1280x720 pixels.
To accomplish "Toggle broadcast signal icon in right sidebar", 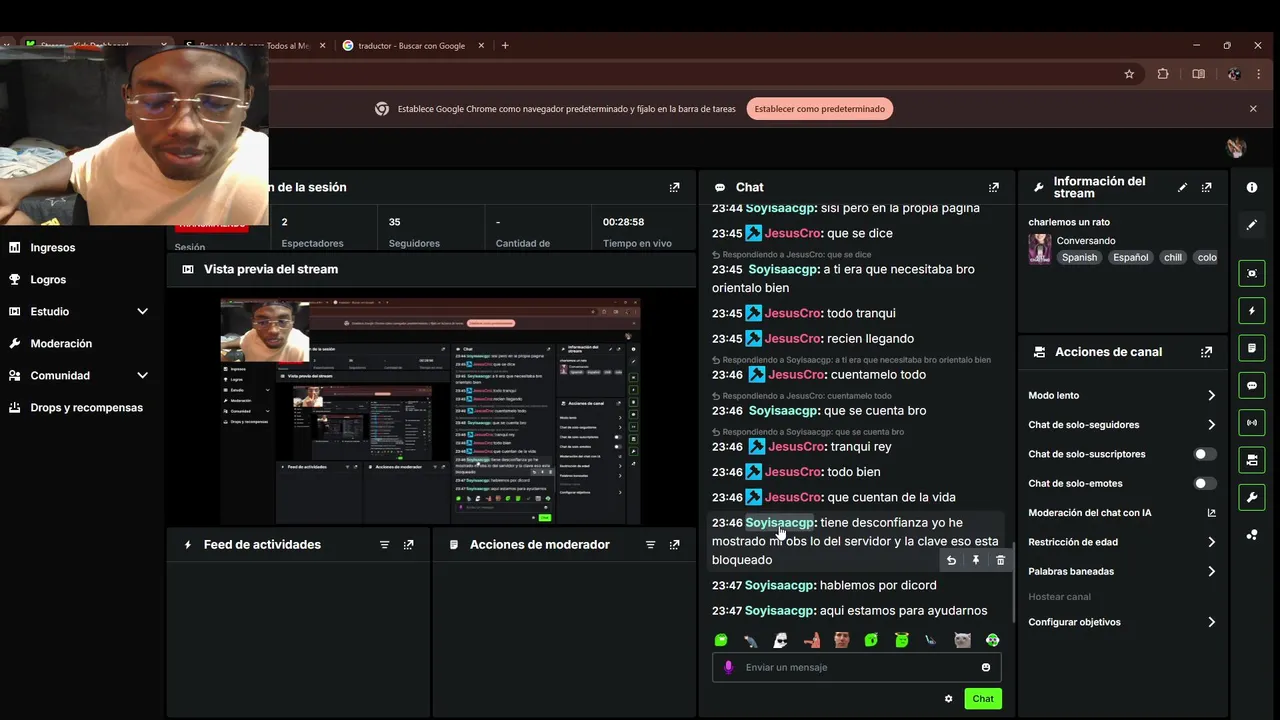I will point(1252,423).
